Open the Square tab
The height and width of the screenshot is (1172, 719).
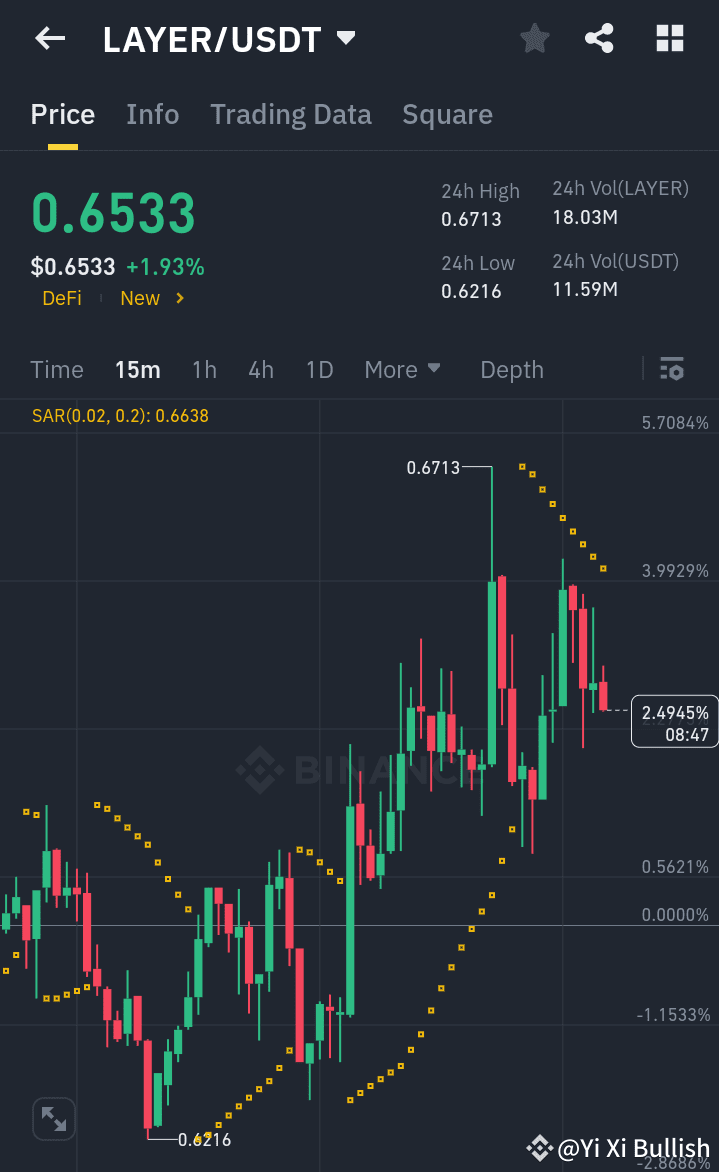[447, 114]
